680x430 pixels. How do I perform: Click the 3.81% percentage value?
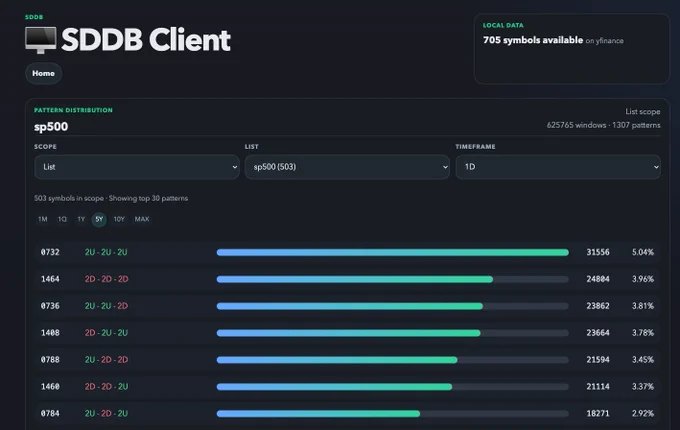[x=643, y=306]
